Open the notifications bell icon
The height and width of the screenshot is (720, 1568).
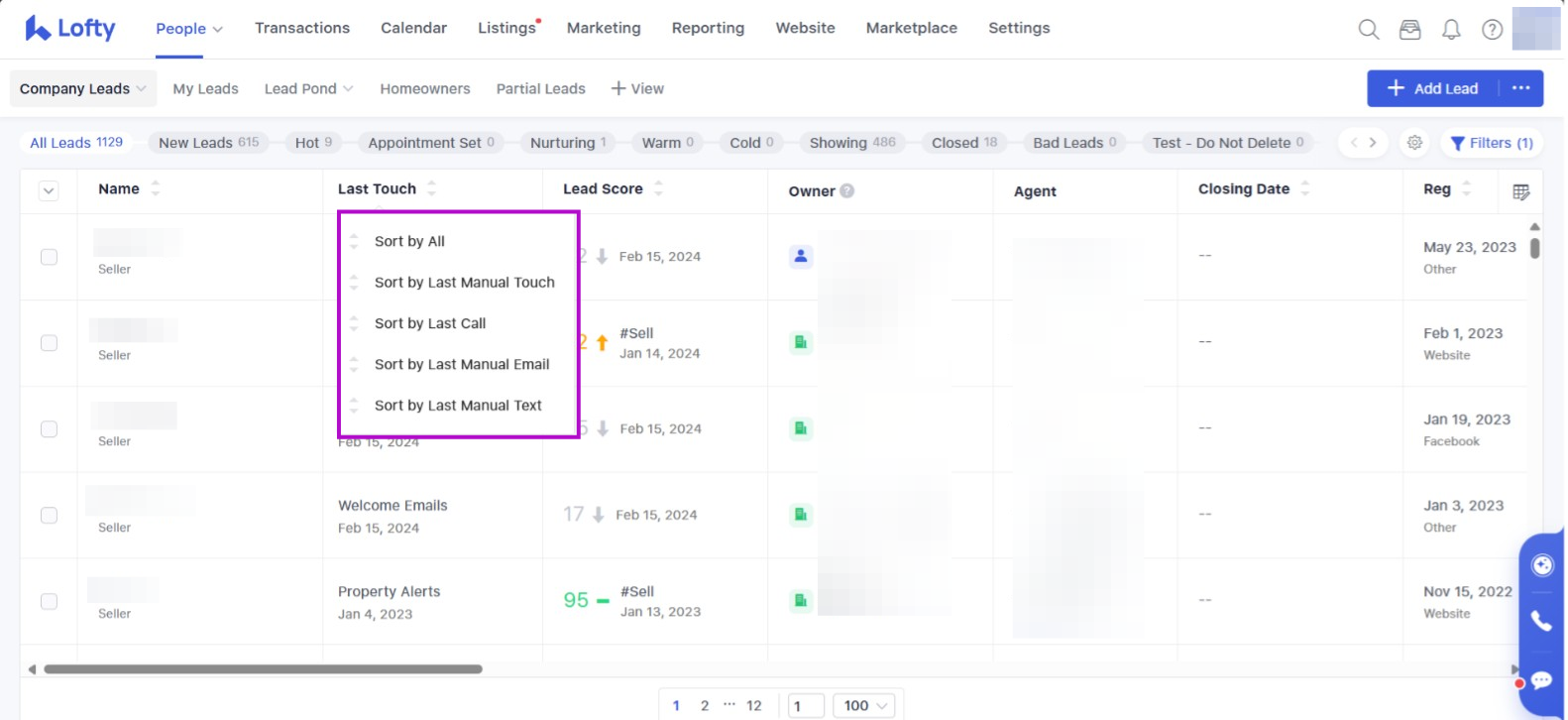(1451, 30)
